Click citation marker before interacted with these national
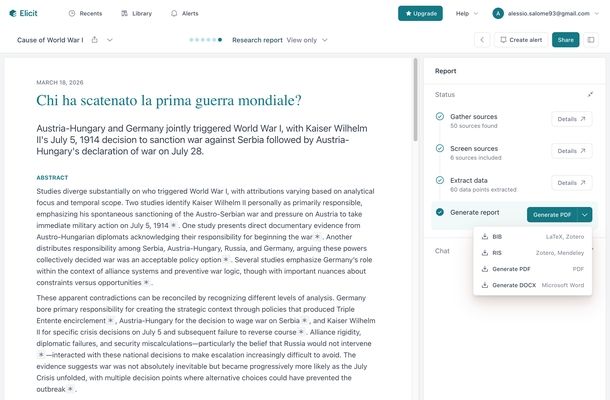This screenshot has width=610, height=400. [41, 355]
